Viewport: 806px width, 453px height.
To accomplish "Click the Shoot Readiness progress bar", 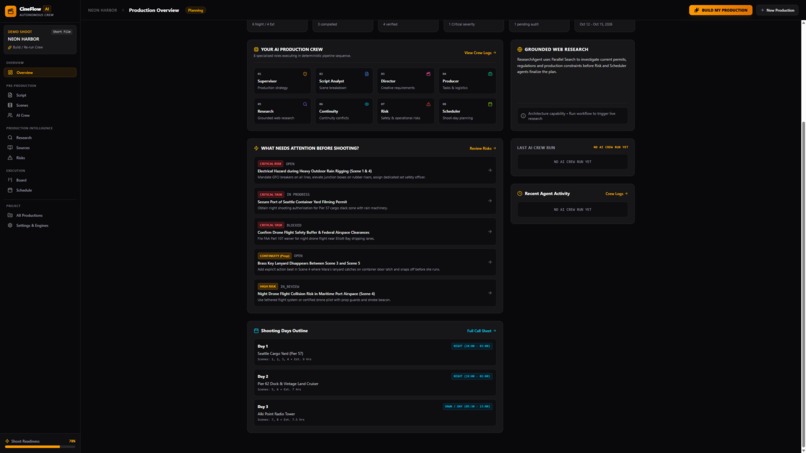I will pyautogui.click(x=40, y=447).
